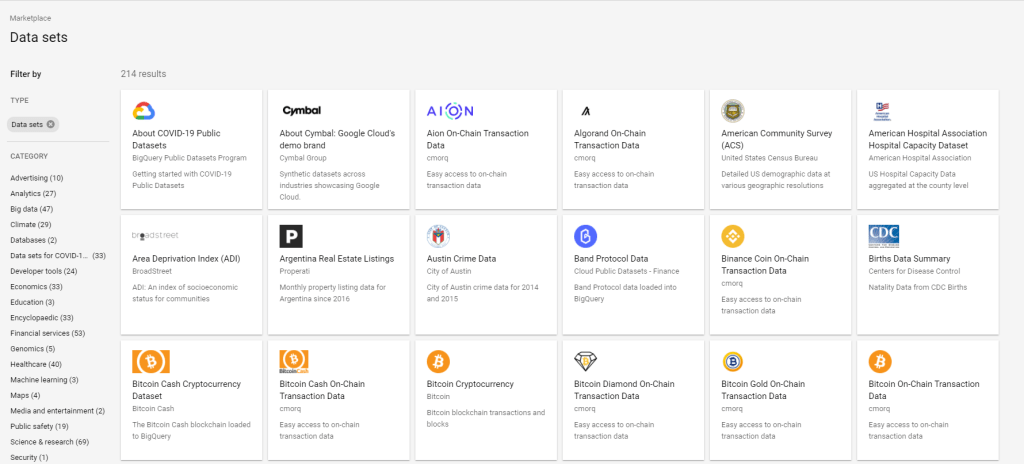Open Binance Coin On-Chain Transaction Data
Screen dimensions: 1024x464
click(x=780, y=274)
